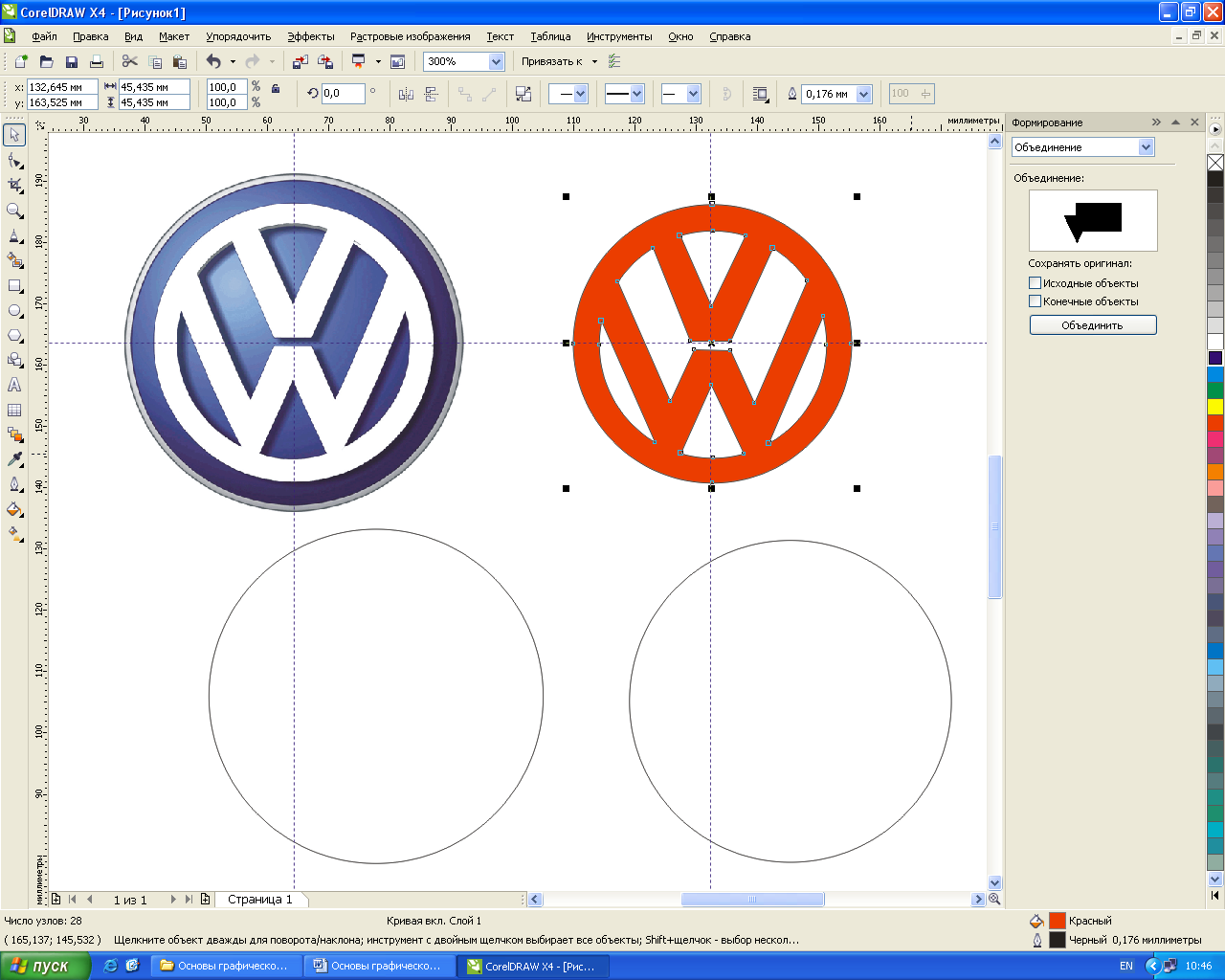1225x980 pixels.
Task: Select the Basic Shapes tool
Action: click(14, 360)
